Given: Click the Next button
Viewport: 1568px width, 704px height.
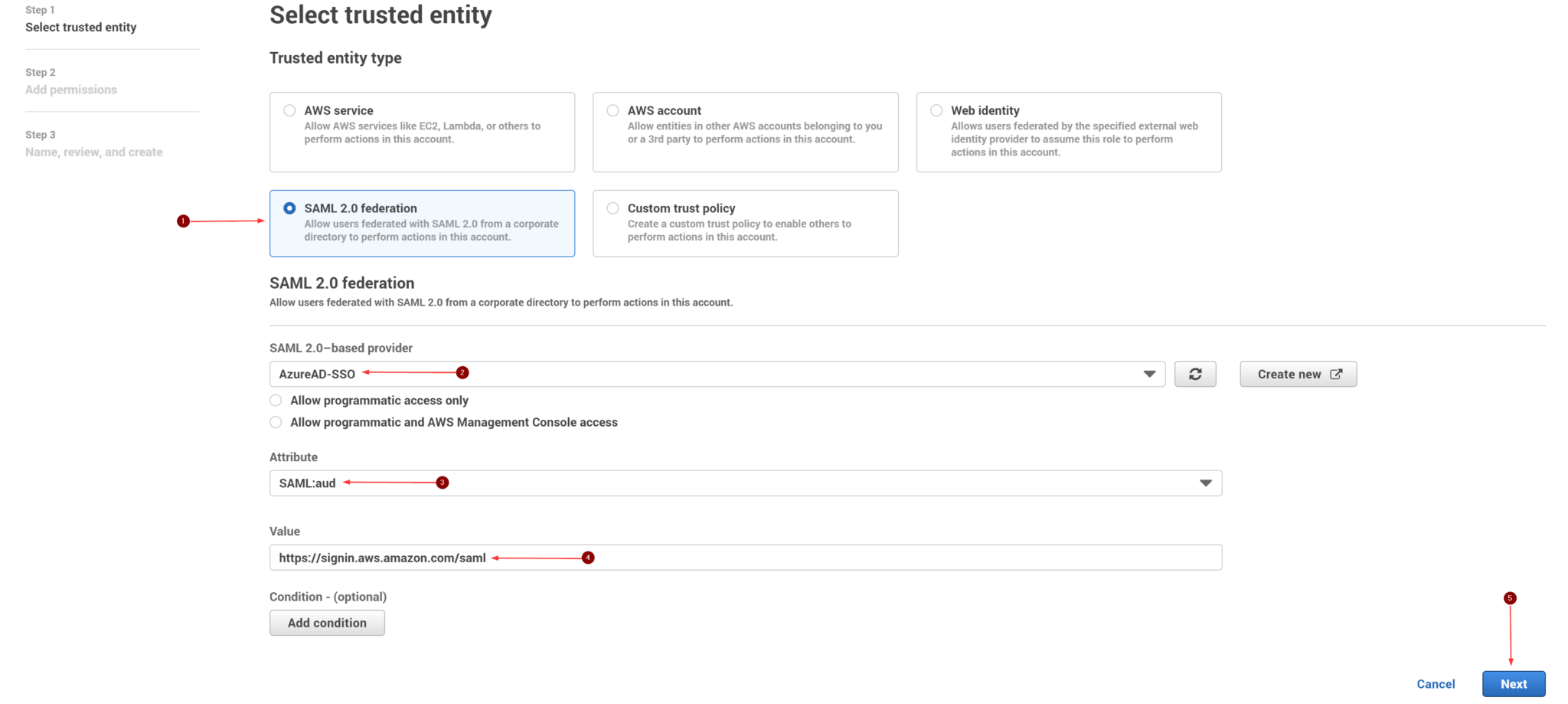Looking at the screenshot, I should click(x=1513, y=683).
